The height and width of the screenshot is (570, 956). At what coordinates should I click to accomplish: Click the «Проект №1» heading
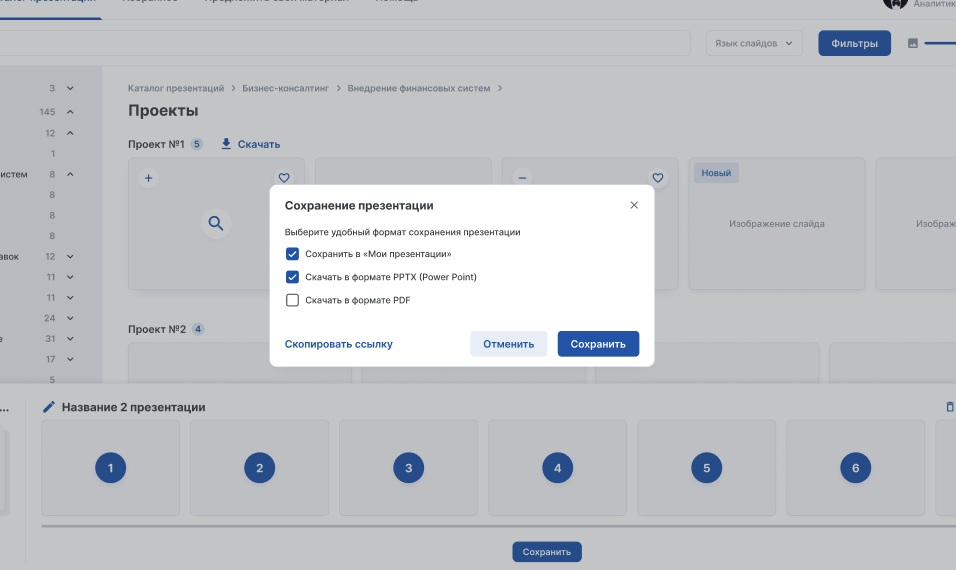pos(156,144)
